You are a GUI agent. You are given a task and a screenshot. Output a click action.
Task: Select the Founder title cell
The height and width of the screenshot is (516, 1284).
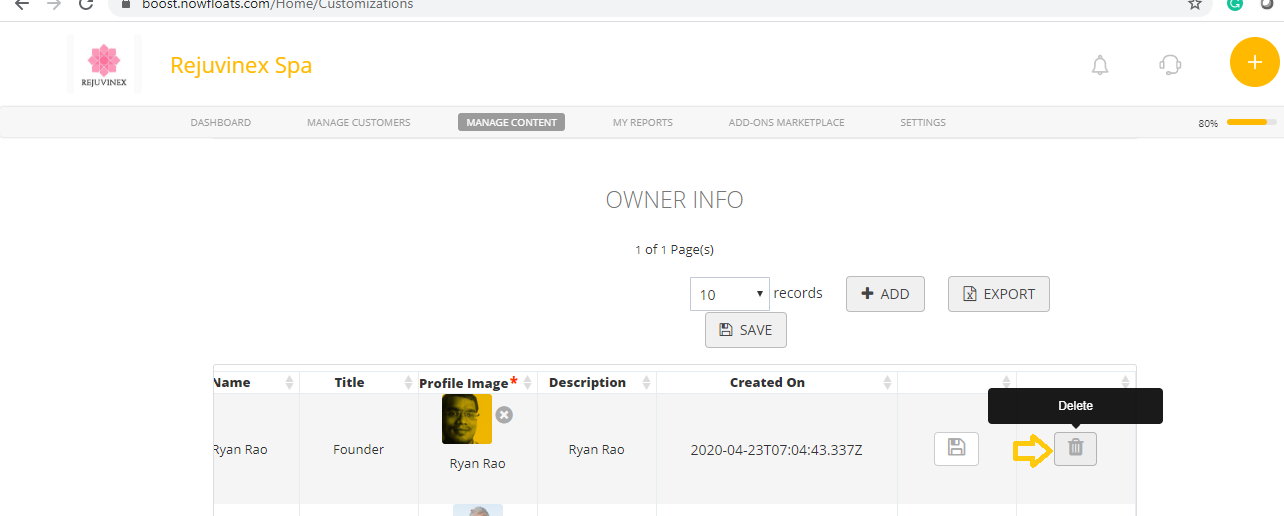coord(359,449)
